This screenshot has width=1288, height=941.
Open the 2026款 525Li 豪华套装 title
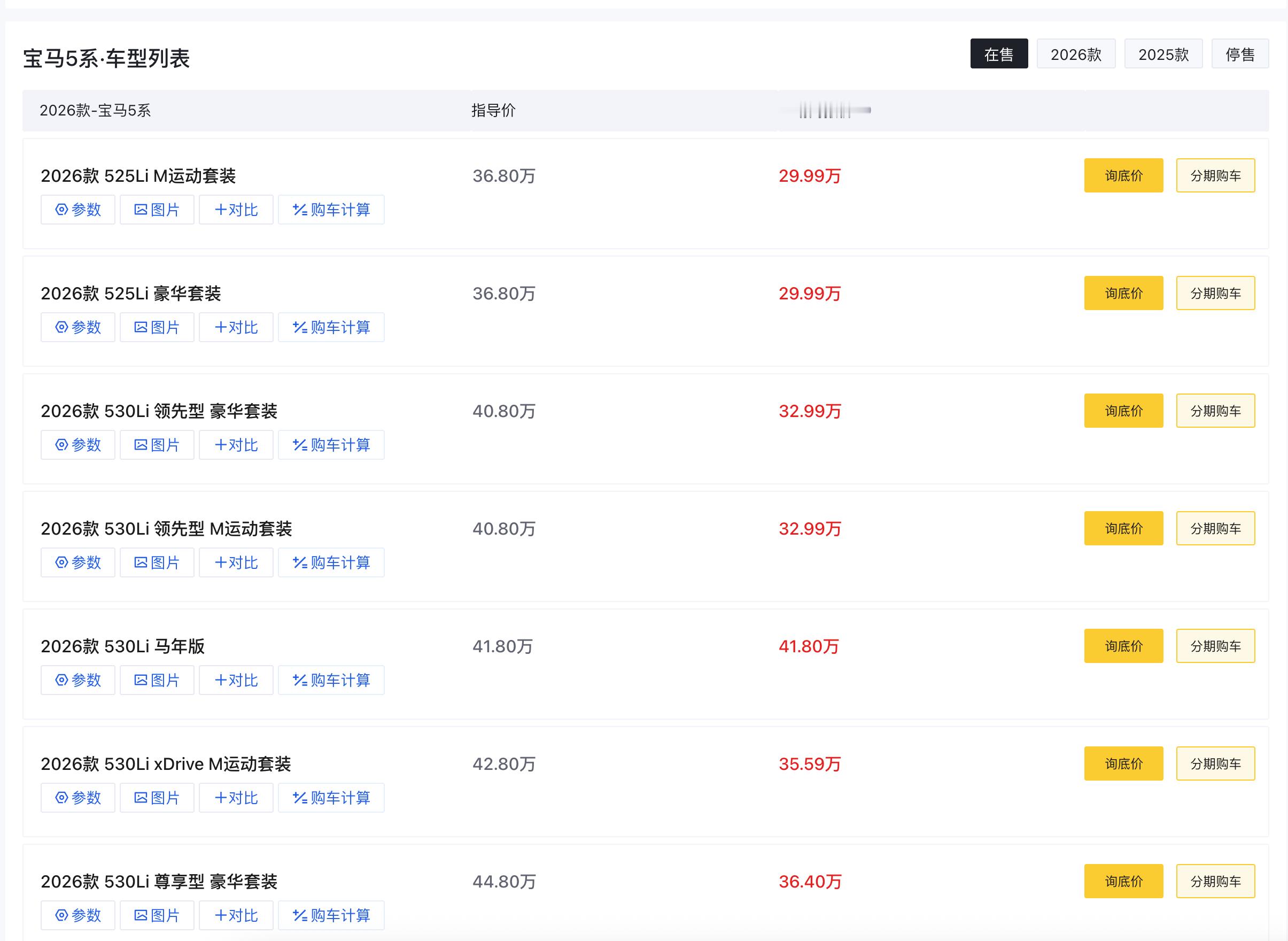click(131, 294)
